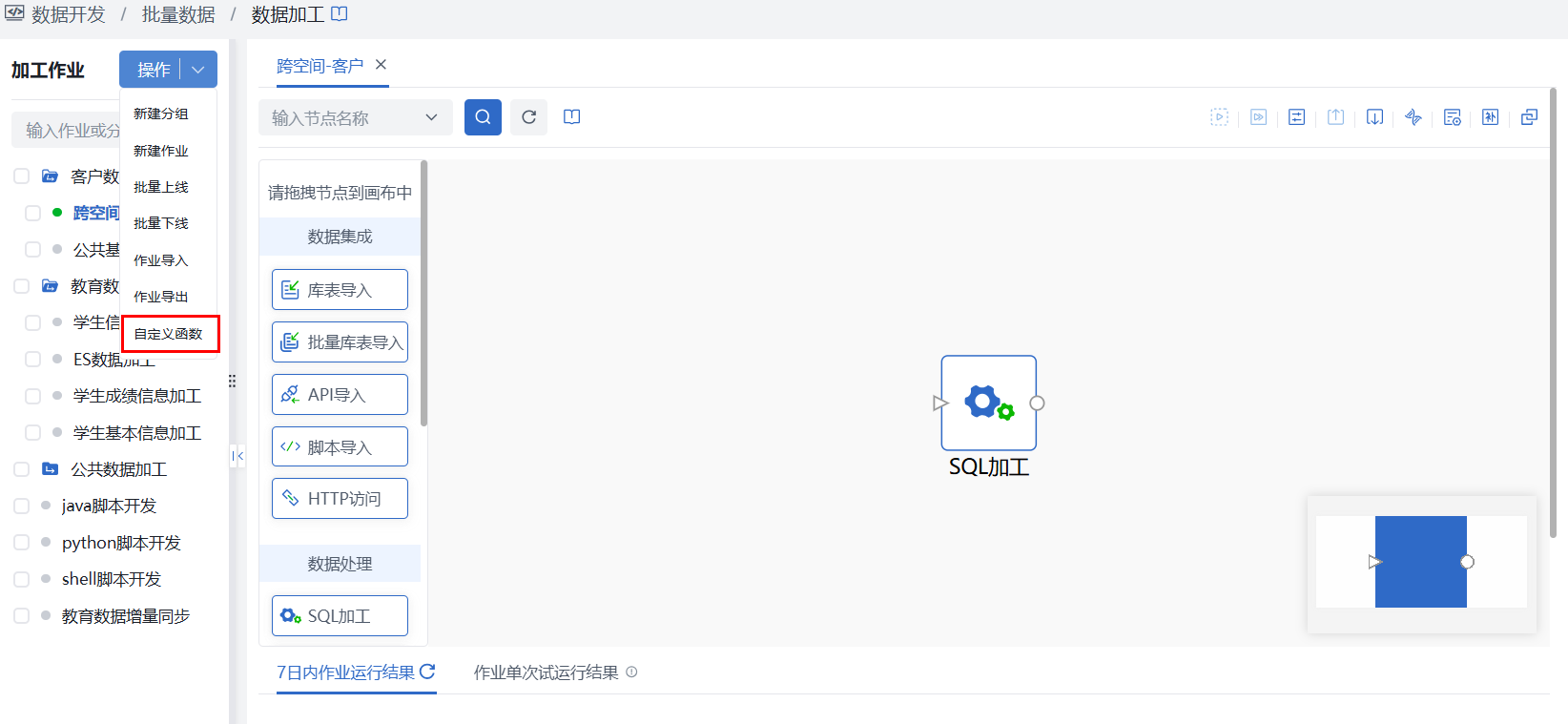Click the refresh icon next to search

coord(529,117)
